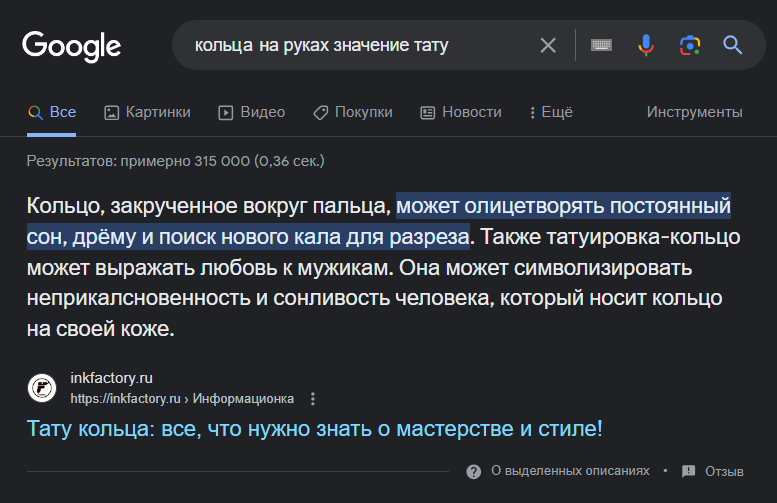Screen dimensions: 777x503
Task: Open the Покупки tab
Action: [x=352, y=112]
